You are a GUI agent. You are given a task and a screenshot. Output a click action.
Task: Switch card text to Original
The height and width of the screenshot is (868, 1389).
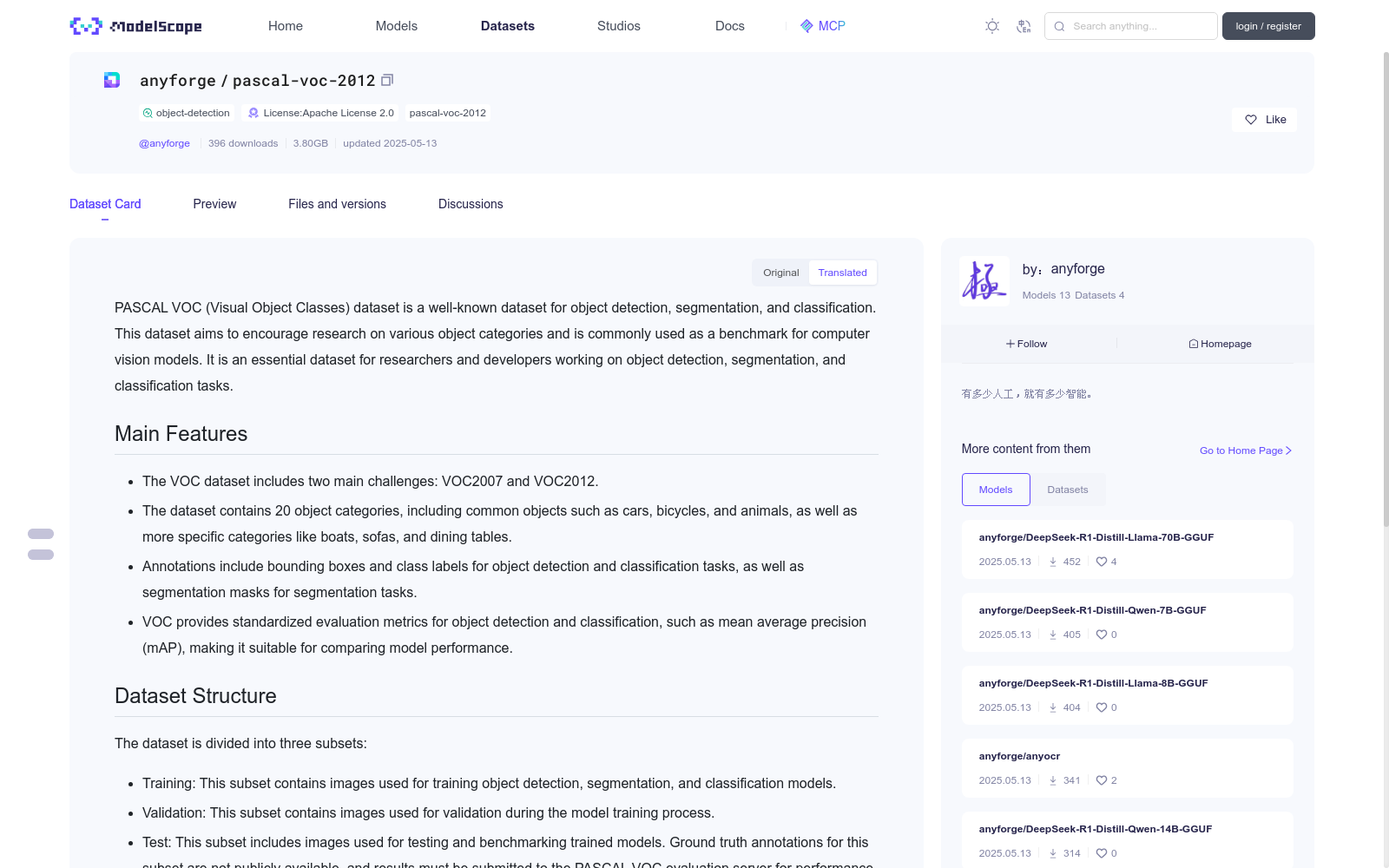click(781, 273)
